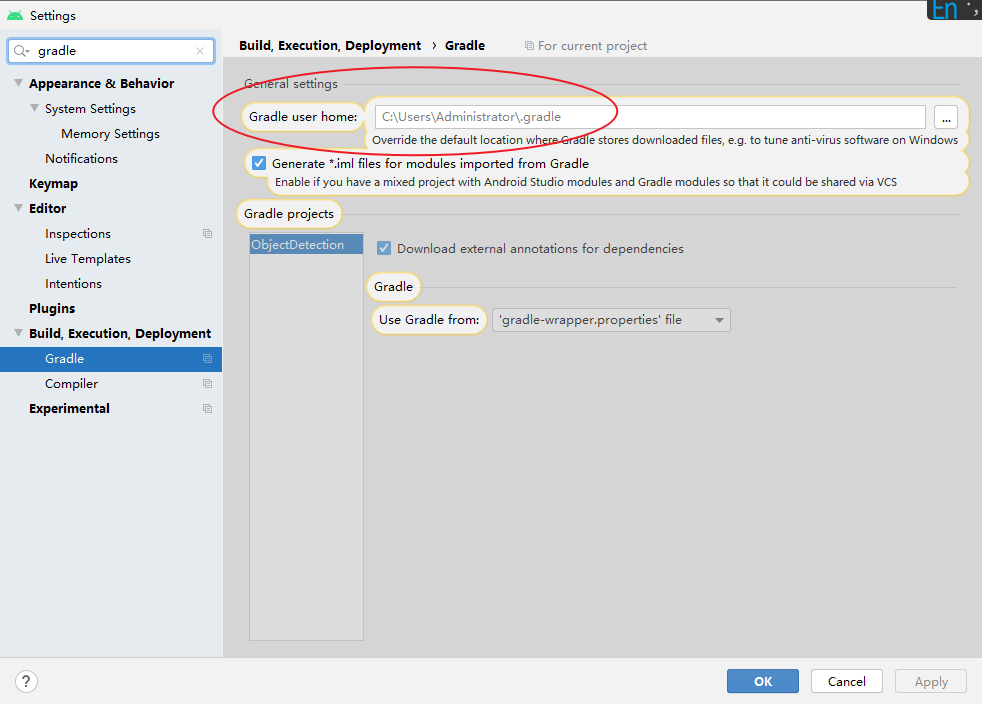Open Use Gradle from dropdown

611,320
